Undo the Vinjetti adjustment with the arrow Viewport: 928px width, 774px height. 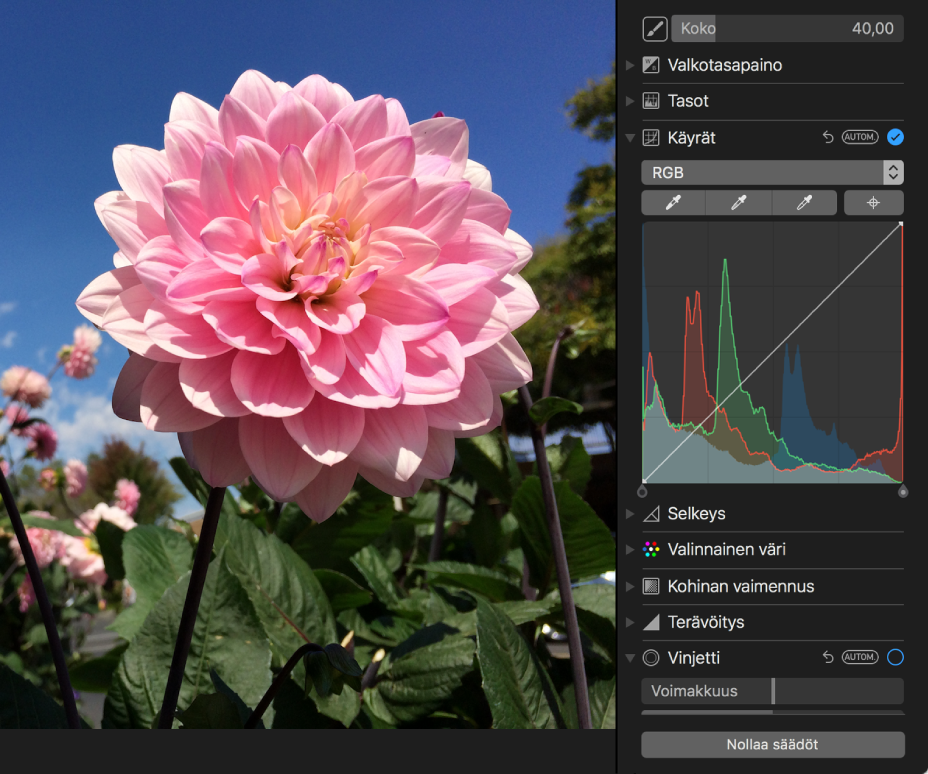[x=828, y=658]
